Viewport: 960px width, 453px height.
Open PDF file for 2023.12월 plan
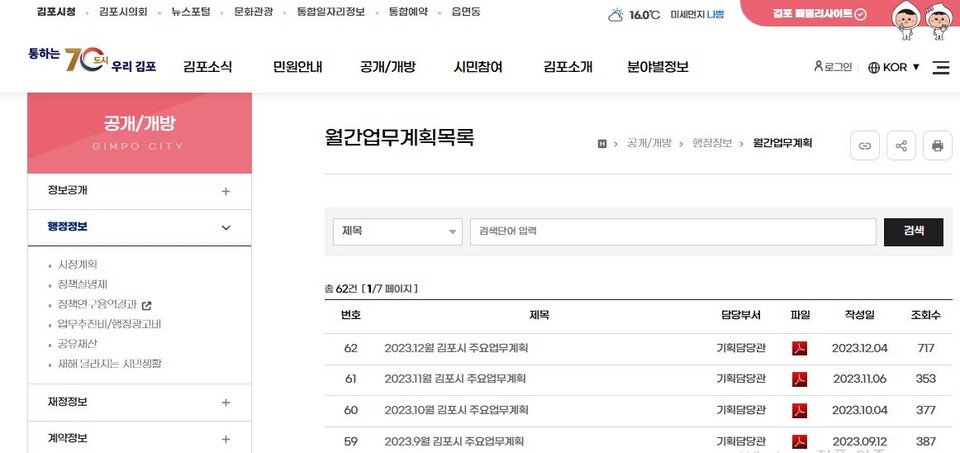click(x=800, y=348)
